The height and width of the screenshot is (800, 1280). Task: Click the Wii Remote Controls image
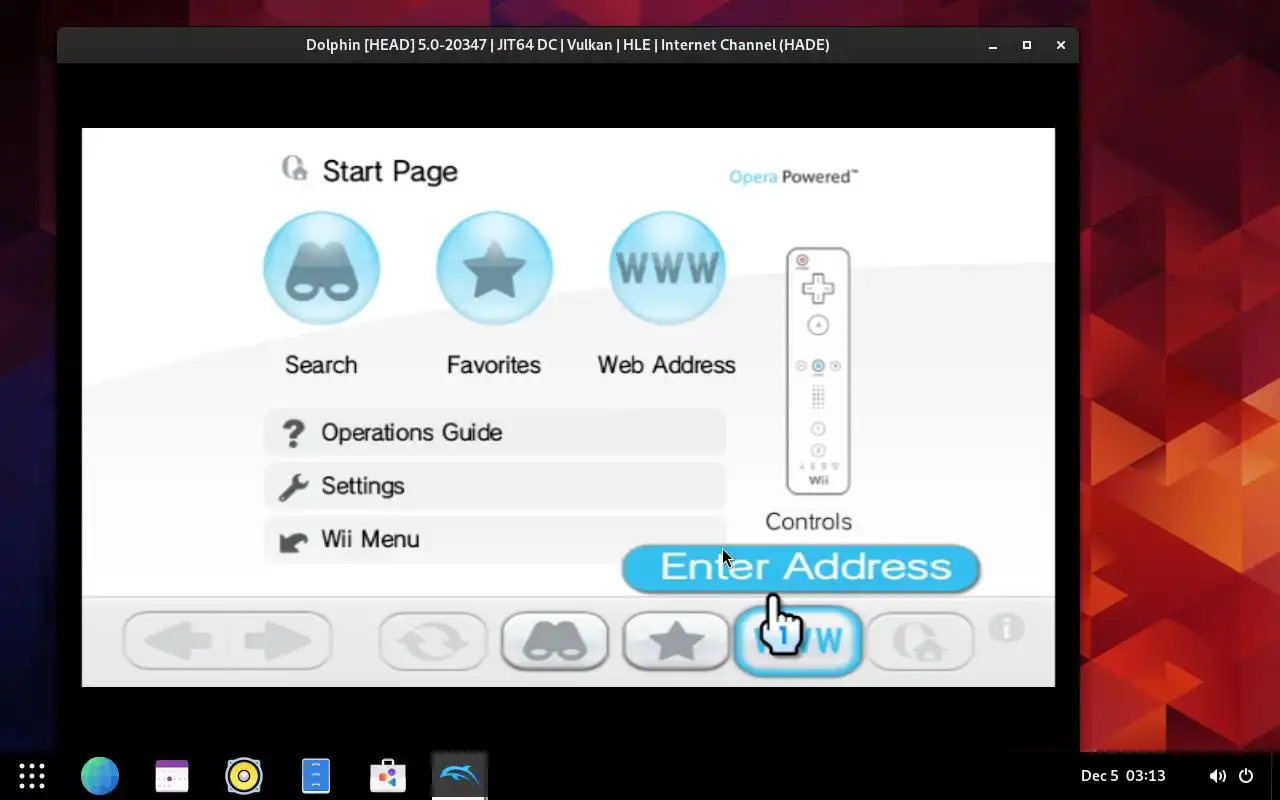(x=818, y=371)
